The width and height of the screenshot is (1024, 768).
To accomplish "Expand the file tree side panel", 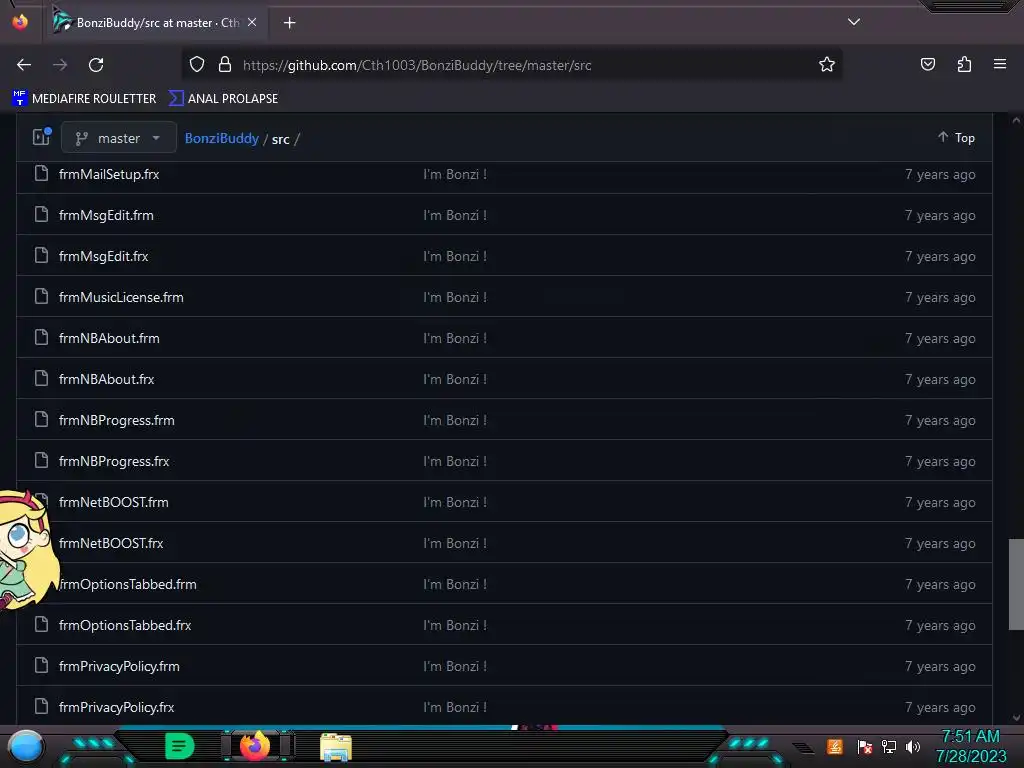I will (42, 136).
